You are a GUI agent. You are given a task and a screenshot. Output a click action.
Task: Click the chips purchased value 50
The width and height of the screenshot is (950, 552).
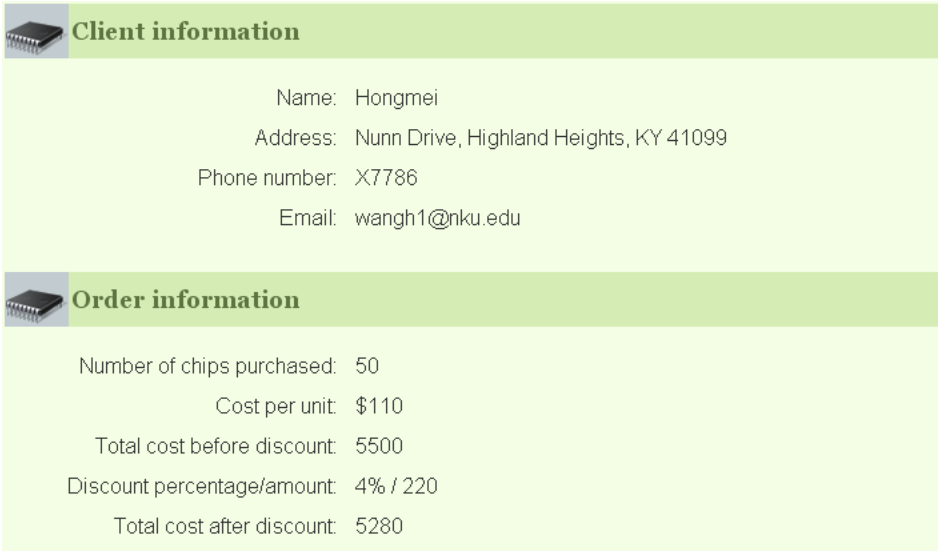367,366
